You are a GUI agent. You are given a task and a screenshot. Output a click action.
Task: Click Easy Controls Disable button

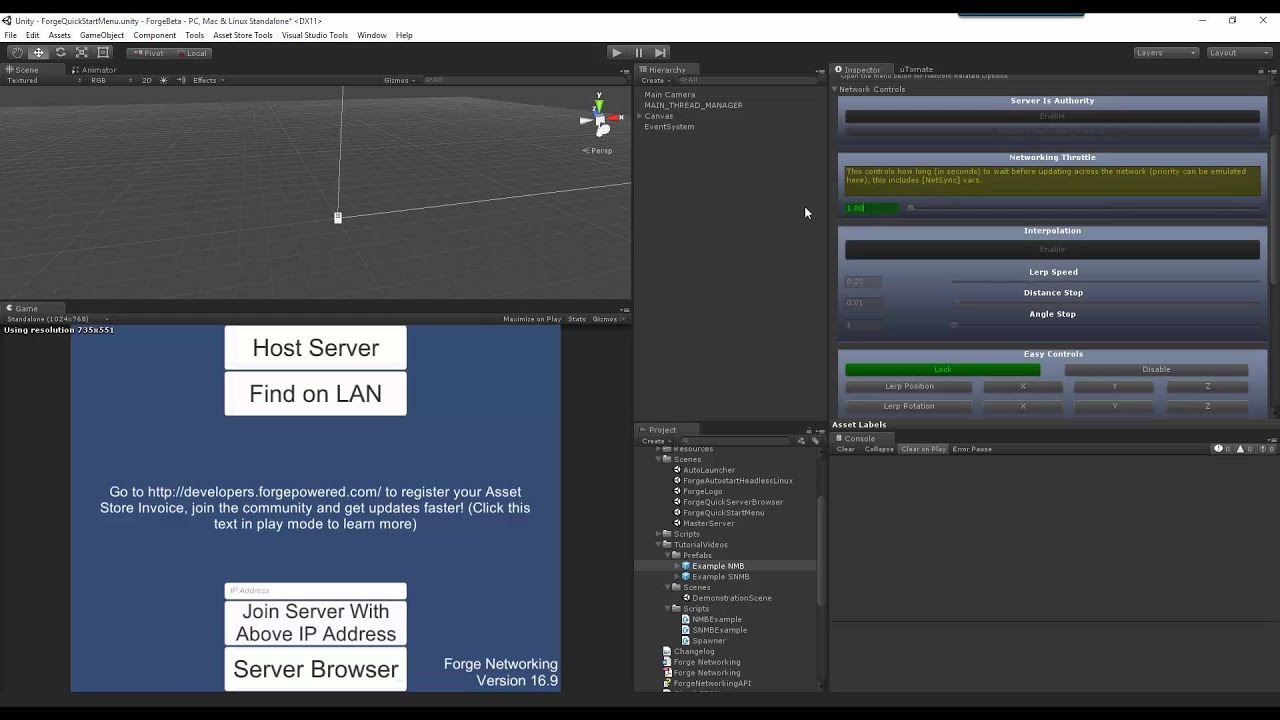(x=1156, y=370)
